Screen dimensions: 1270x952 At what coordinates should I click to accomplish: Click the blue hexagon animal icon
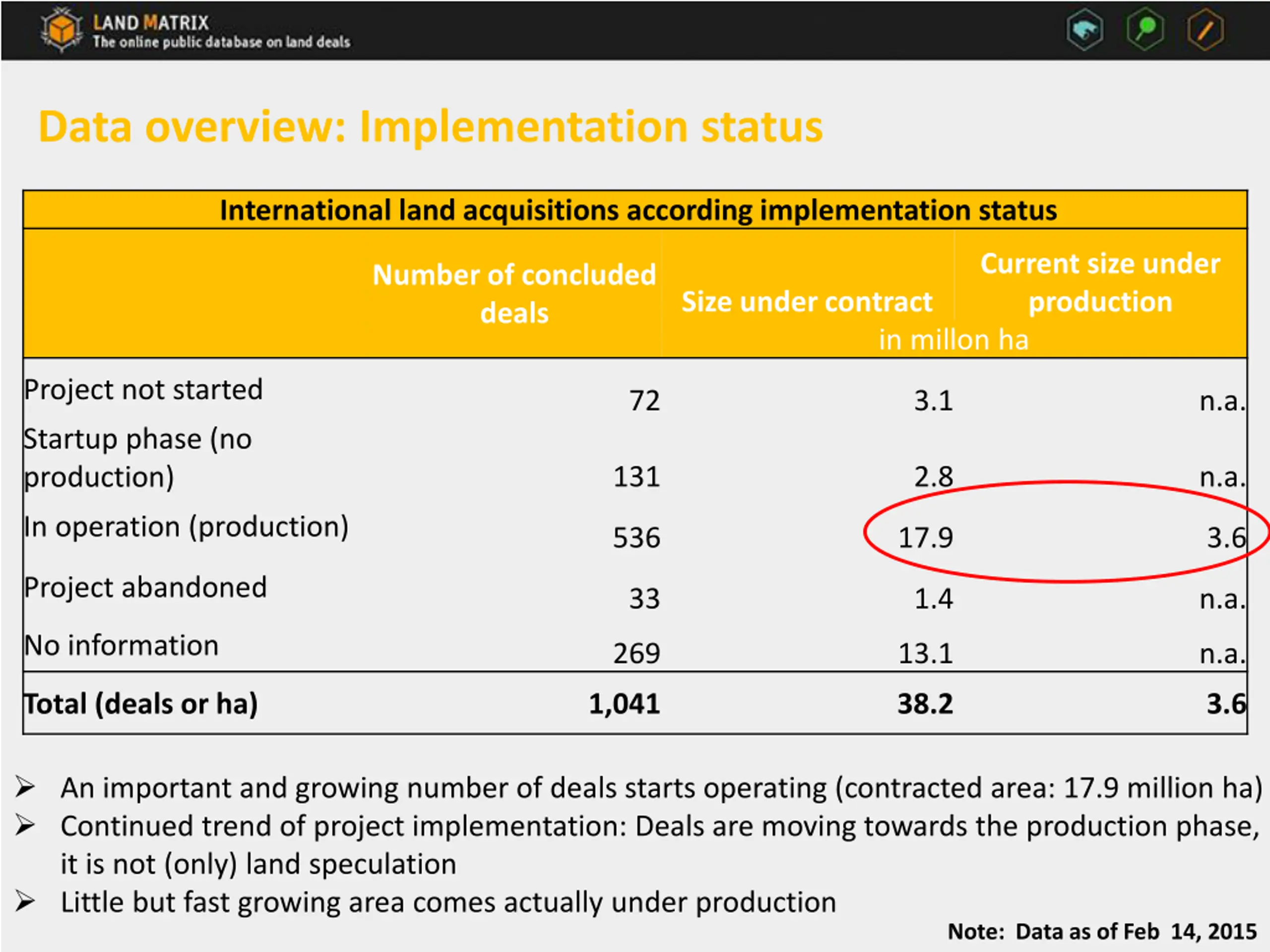(x=1084, y=30)
